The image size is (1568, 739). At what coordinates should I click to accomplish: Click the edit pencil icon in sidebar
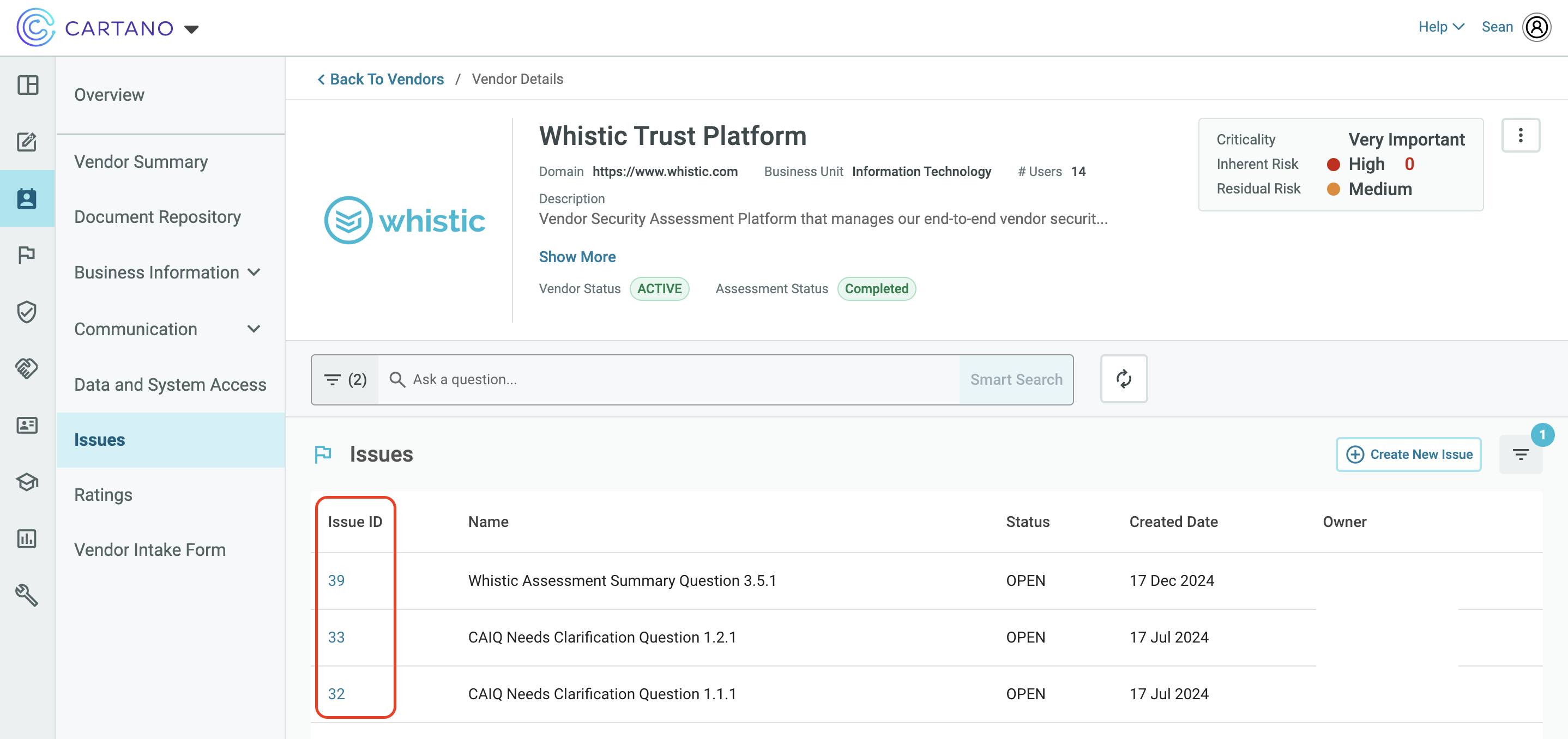tap(27, 141)
